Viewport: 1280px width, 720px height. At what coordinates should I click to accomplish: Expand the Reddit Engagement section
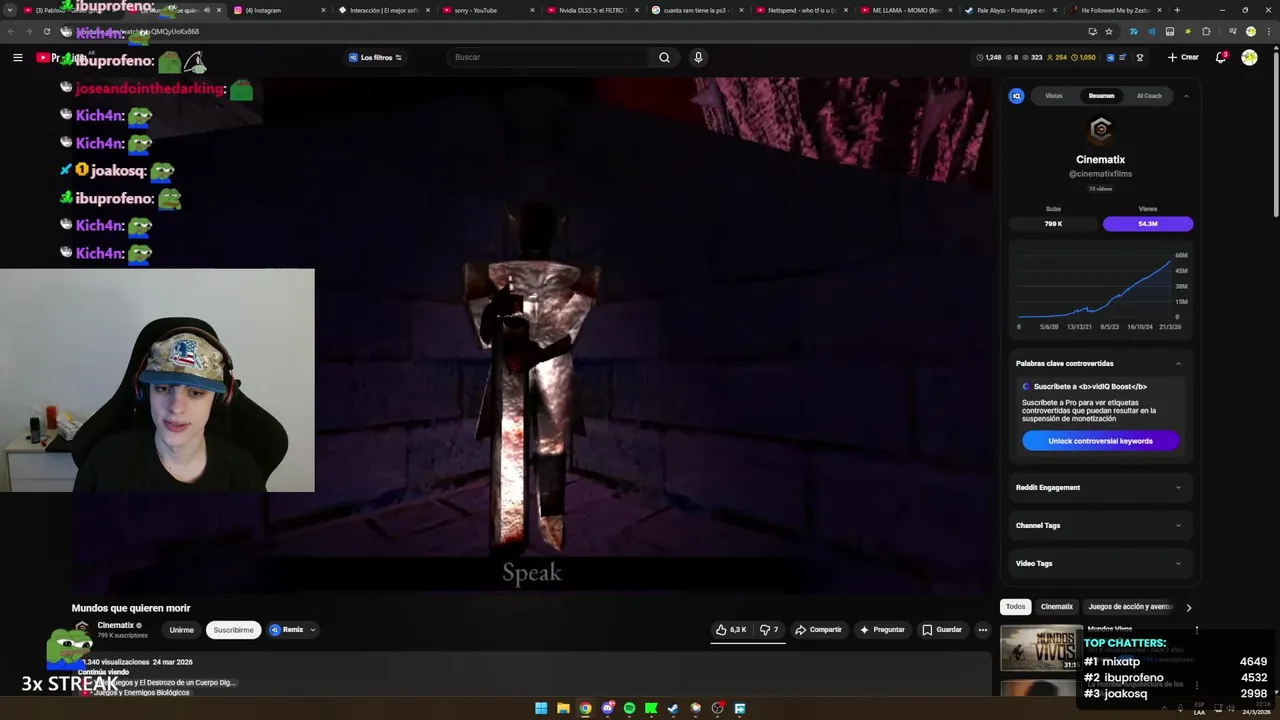[x=1100, y=487]
